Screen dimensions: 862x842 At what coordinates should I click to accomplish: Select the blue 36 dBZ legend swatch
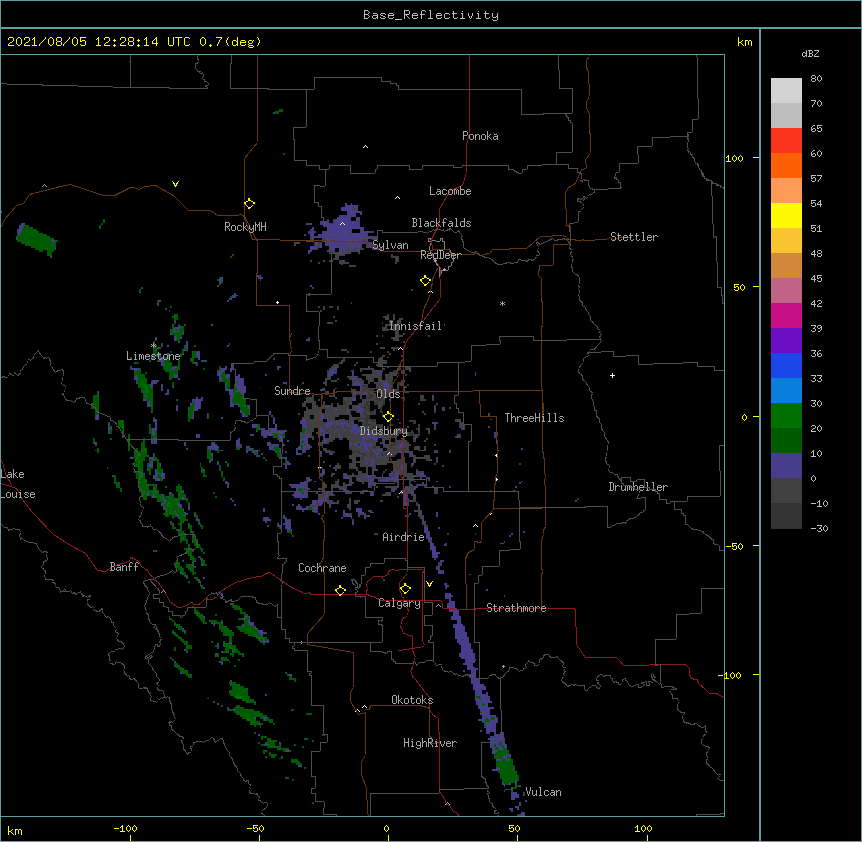[x=786, y=365]
